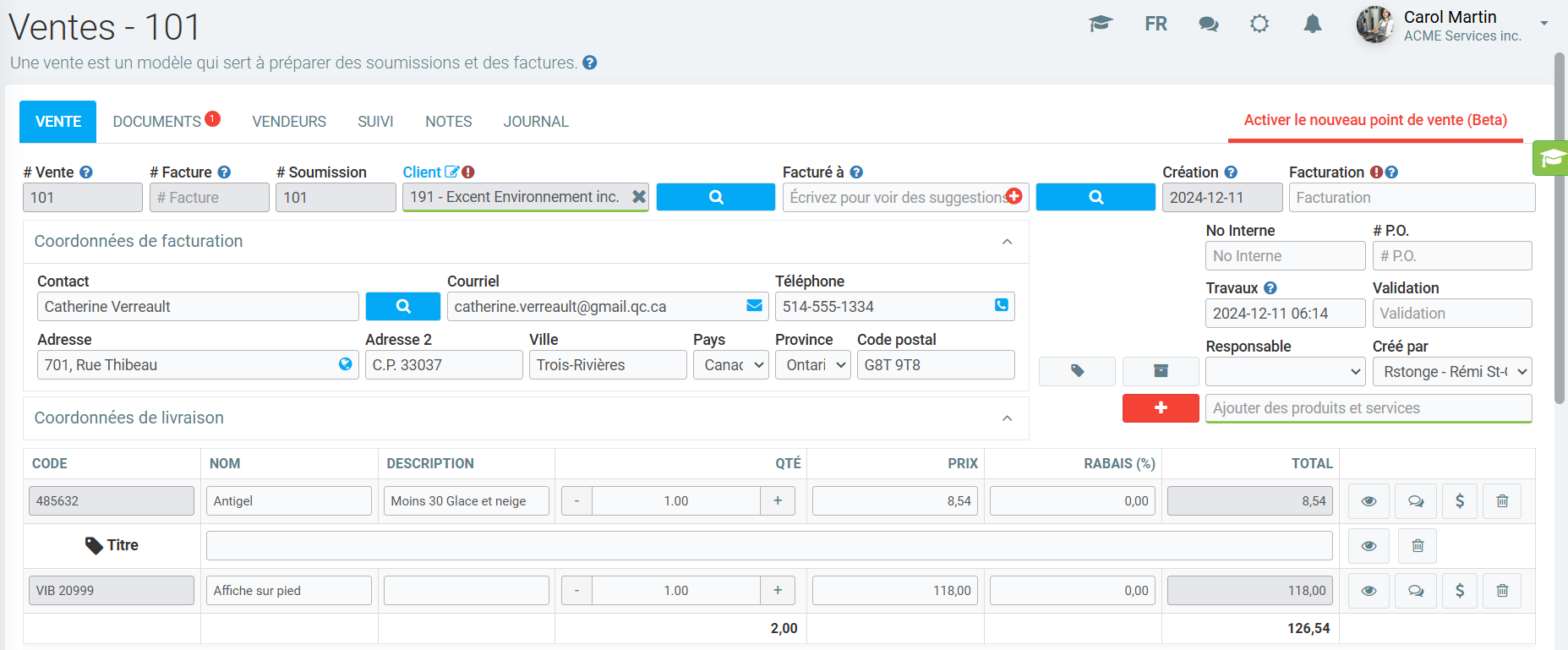Increase Antigel quantity with plus stepper
The image size is (1568, 650).
(778, 501)
